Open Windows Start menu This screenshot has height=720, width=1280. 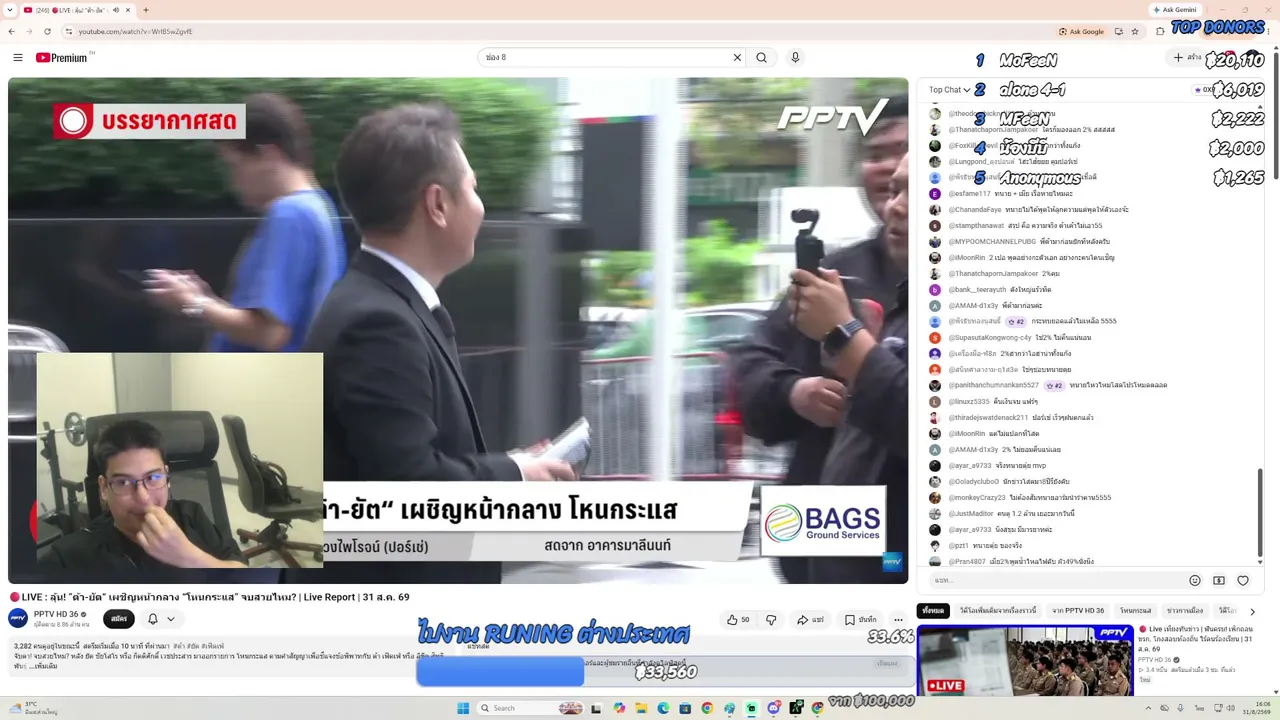click(463, 708)
